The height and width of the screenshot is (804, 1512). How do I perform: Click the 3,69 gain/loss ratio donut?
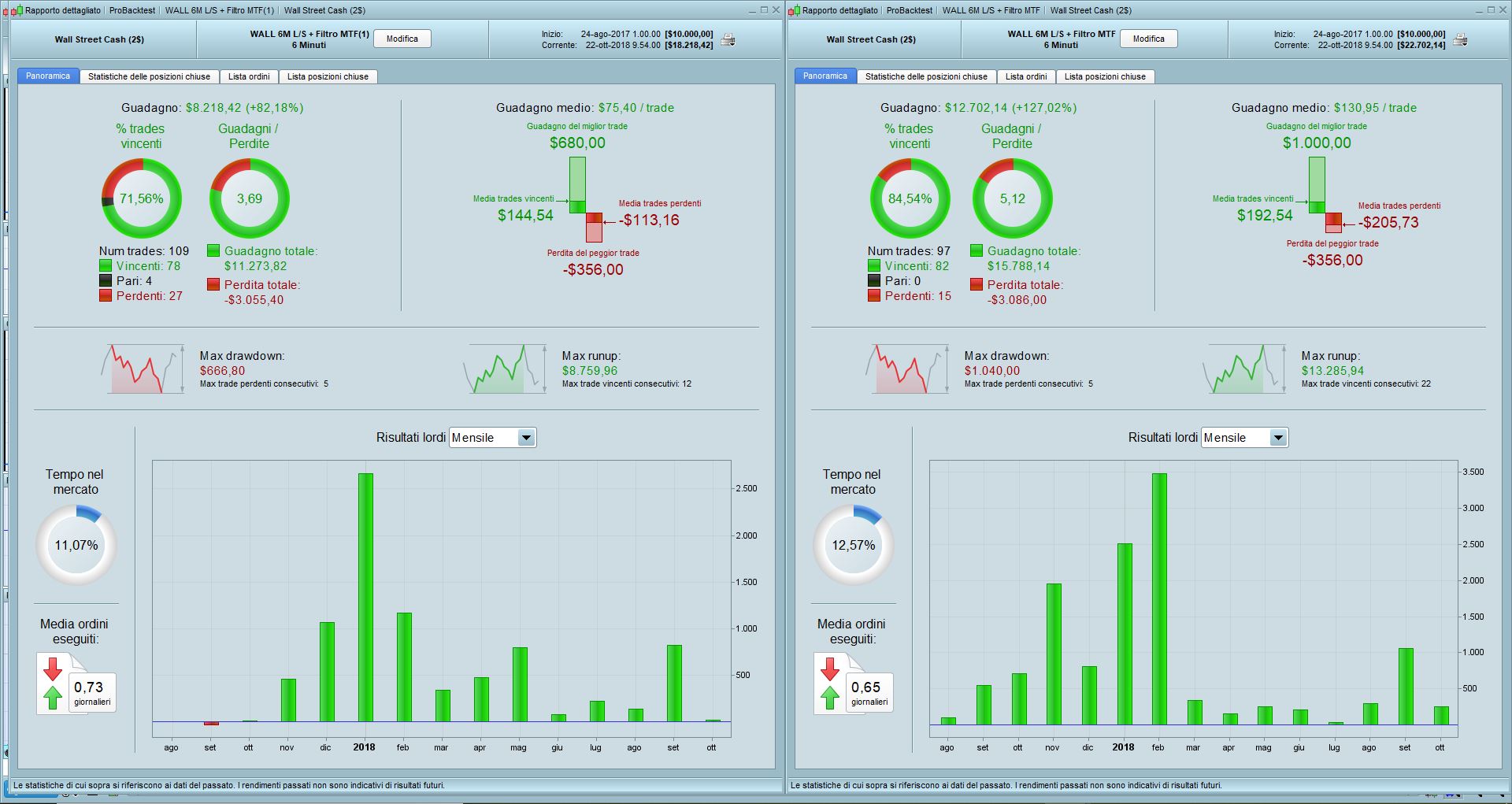[250, 198]
